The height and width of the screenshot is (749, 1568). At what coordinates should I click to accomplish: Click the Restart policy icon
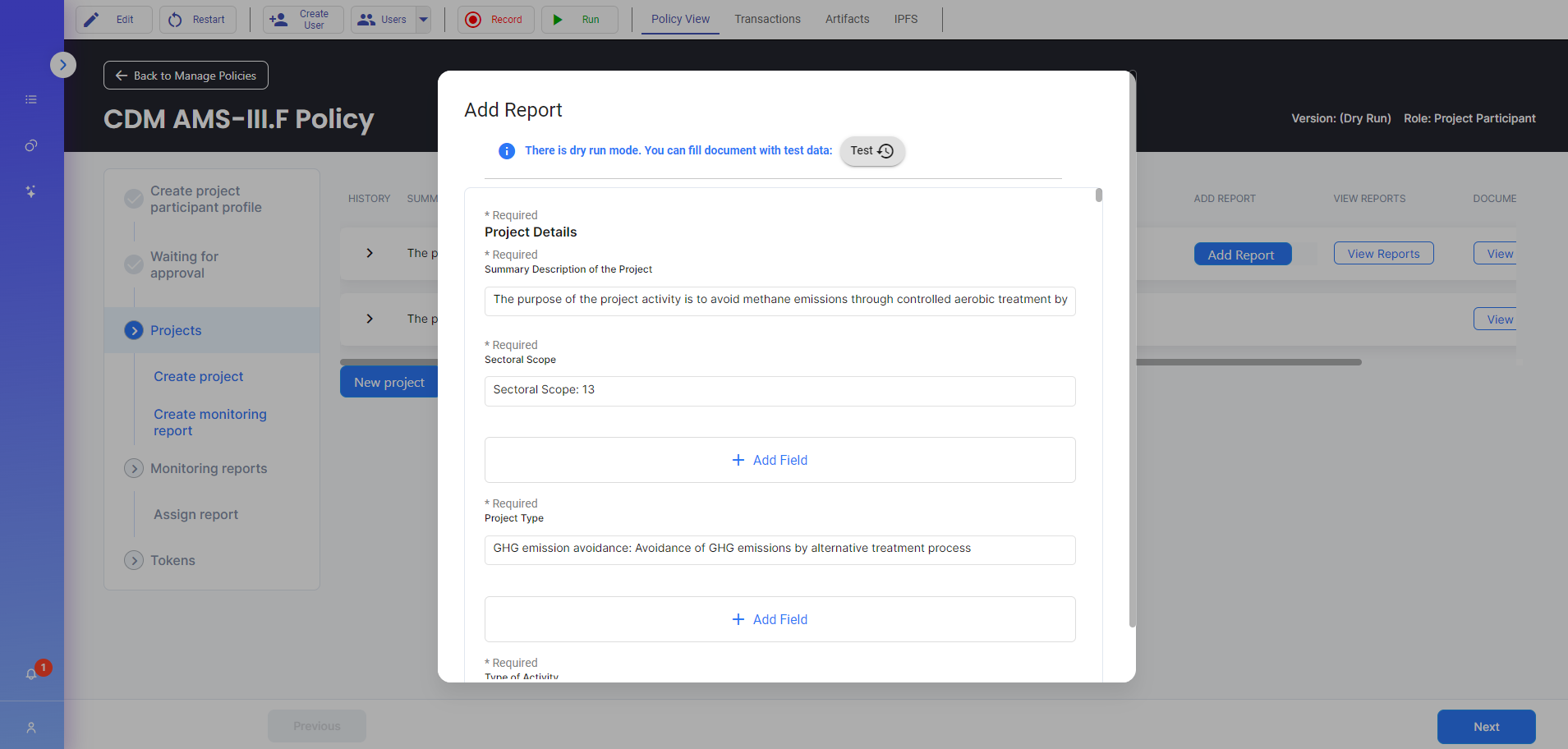pyautogui.click(x=175, y=20)
